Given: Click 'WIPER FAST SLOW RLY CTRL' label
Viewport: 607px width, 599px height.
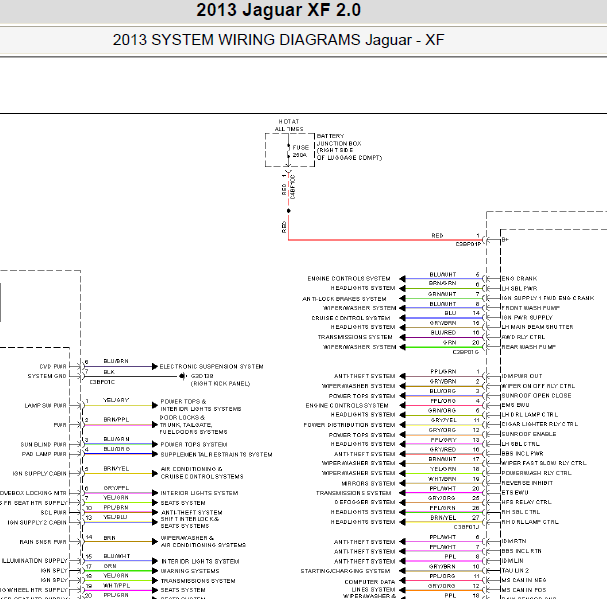Looking at the screenshot, I should (x=544, y=463).
